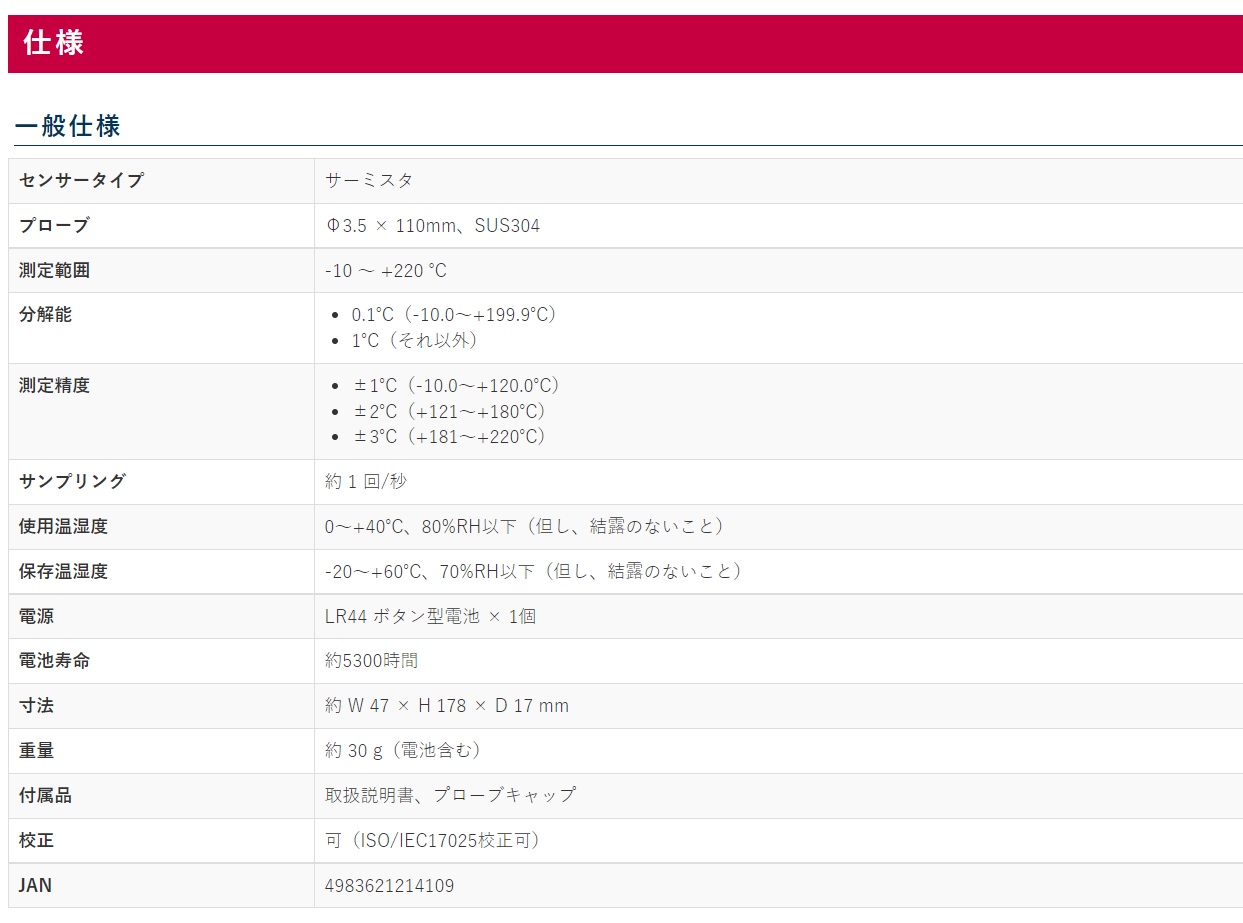
Task: Click the JAN code 4983621214109
Action: [389, 886]
